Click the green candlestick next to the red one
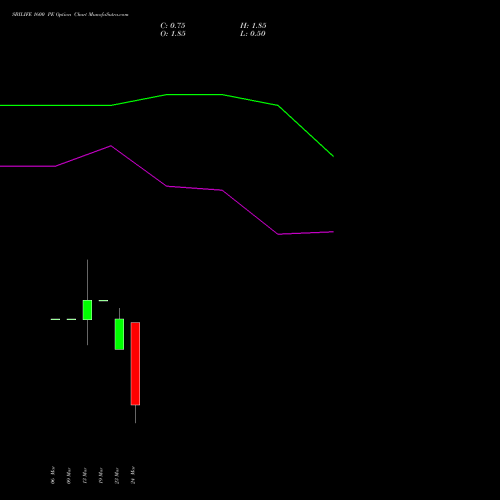This screenshot has height=500, width=500. tap(119, 334)
